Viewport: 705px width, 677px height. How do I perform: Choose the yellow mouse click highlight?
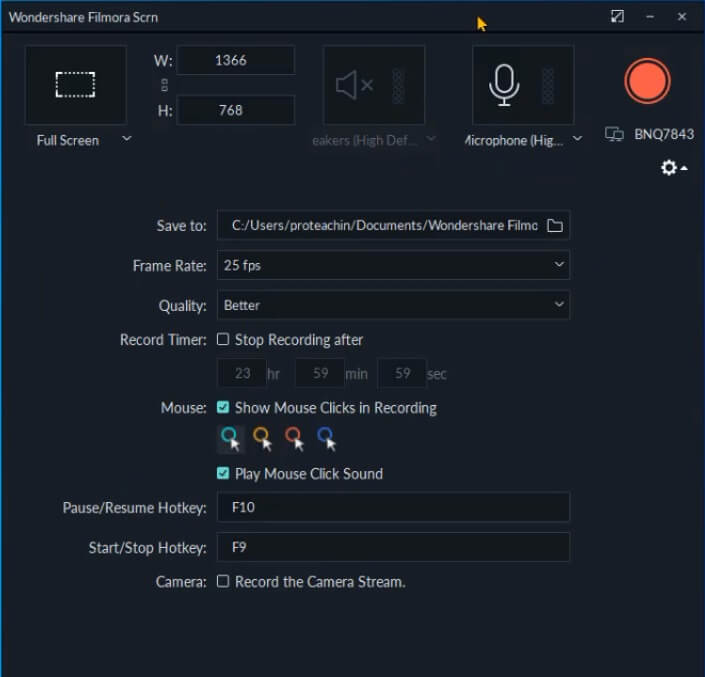click(x=263, y=439)
